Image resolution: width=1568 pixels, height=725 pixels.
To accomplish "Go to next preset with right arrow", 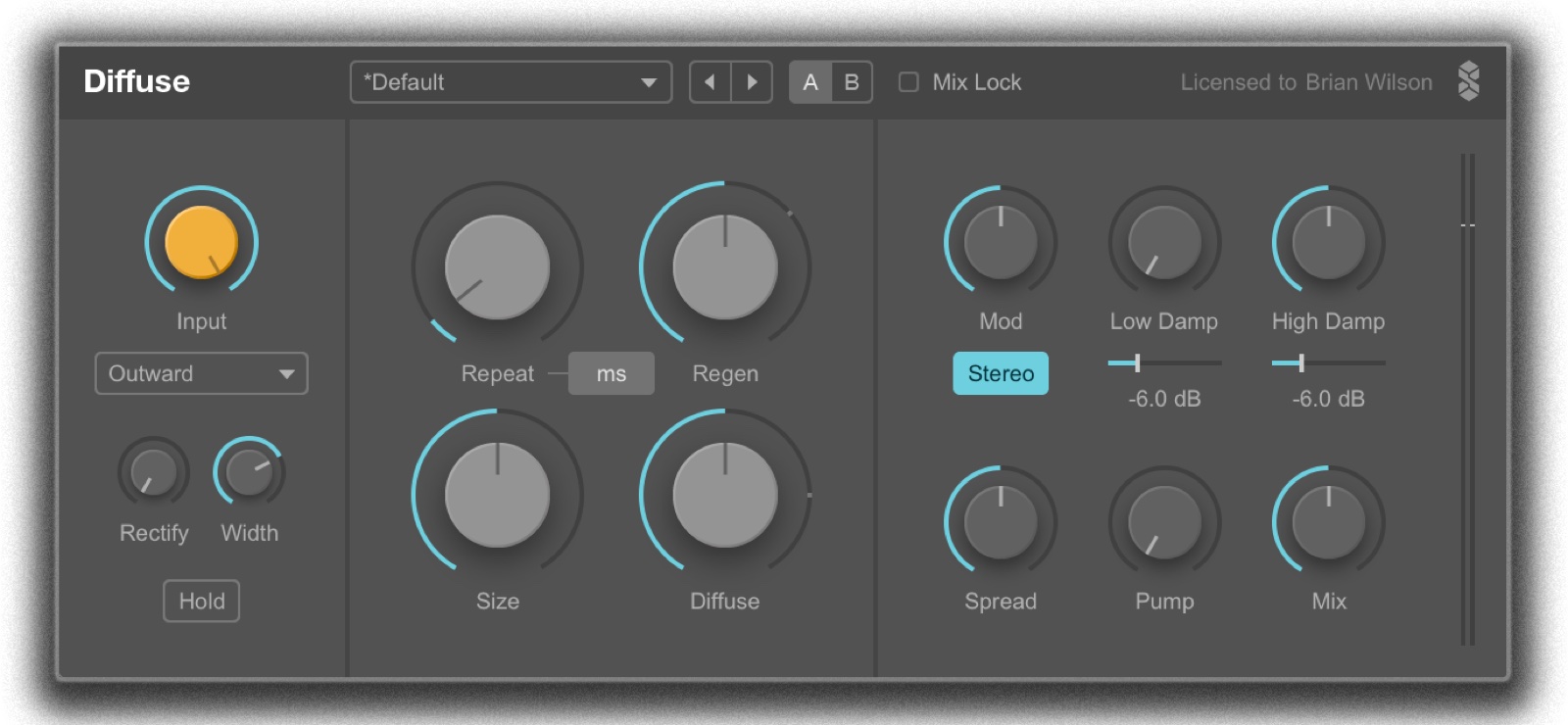I will 752,82.
